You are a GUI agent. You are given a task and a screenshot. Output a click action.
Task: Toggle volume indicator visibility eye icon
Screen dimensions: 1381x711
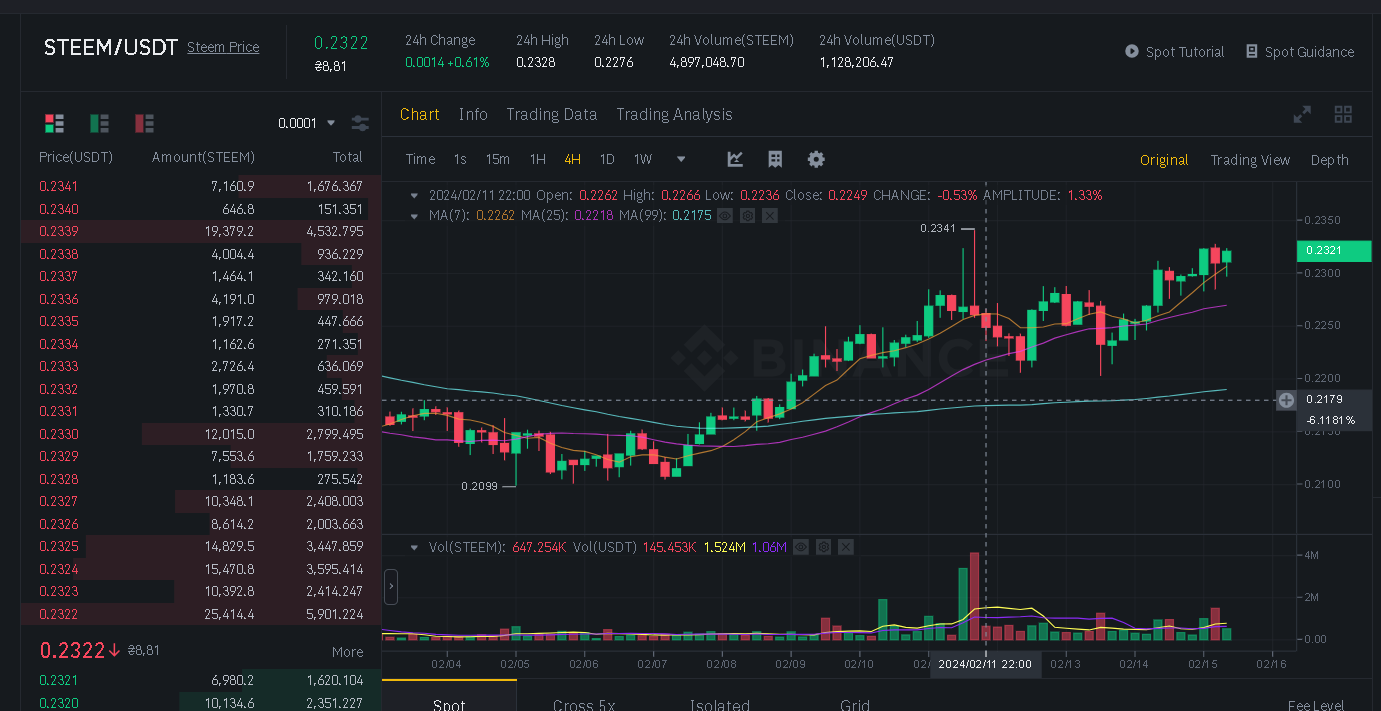pyautogui.click(x=801, y=547)
